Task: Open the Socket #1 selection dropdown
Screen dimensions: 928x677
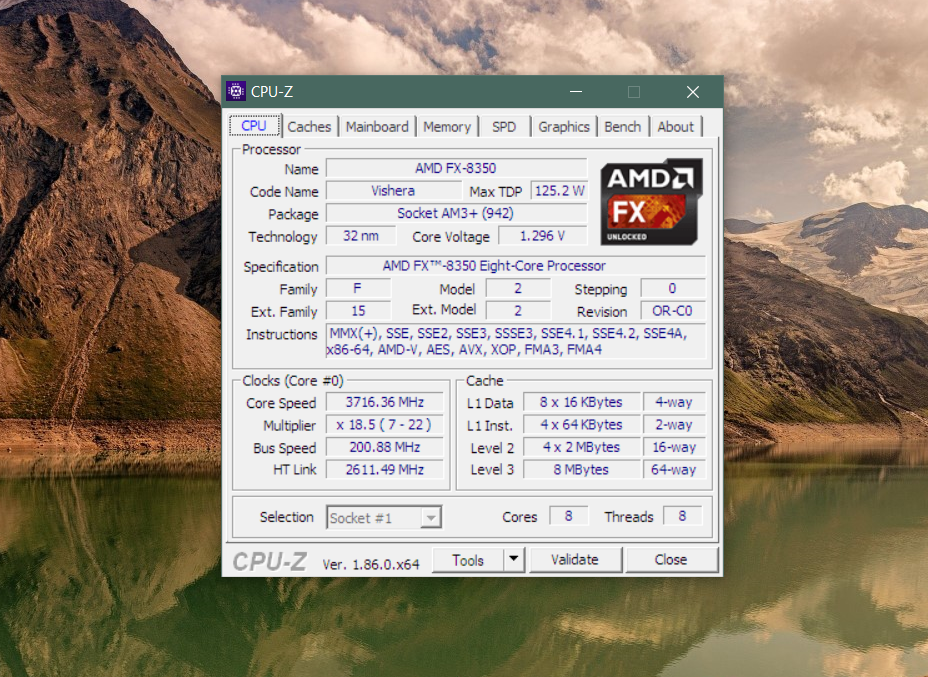Action: coord(384,518)
